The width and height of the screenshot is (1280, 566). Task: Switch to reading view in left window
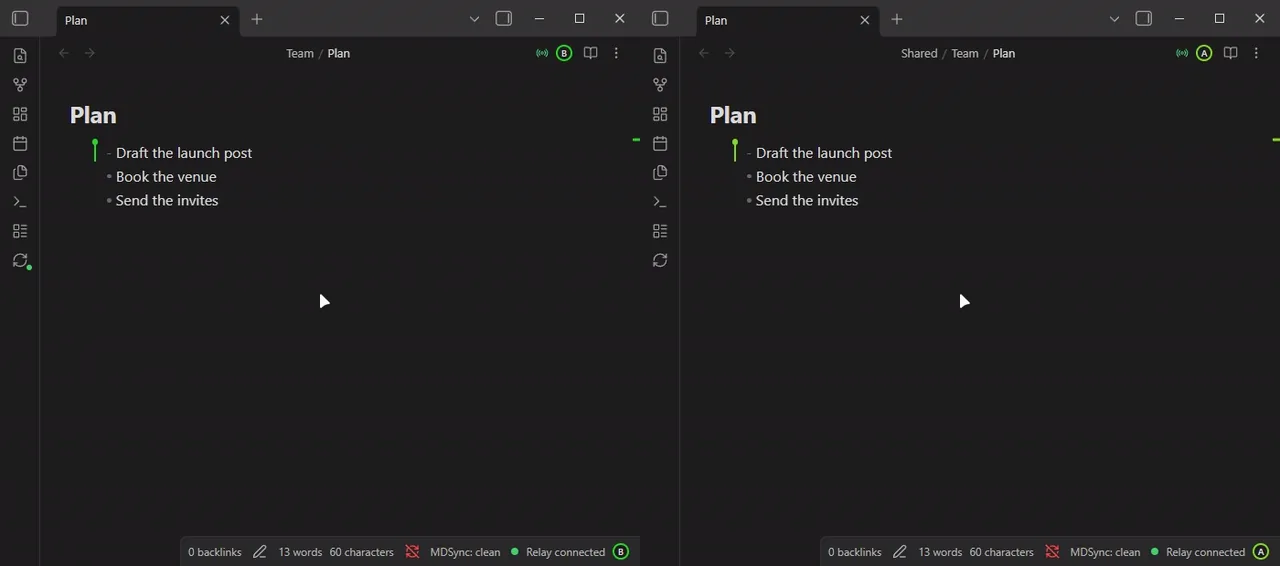point(591,53)
